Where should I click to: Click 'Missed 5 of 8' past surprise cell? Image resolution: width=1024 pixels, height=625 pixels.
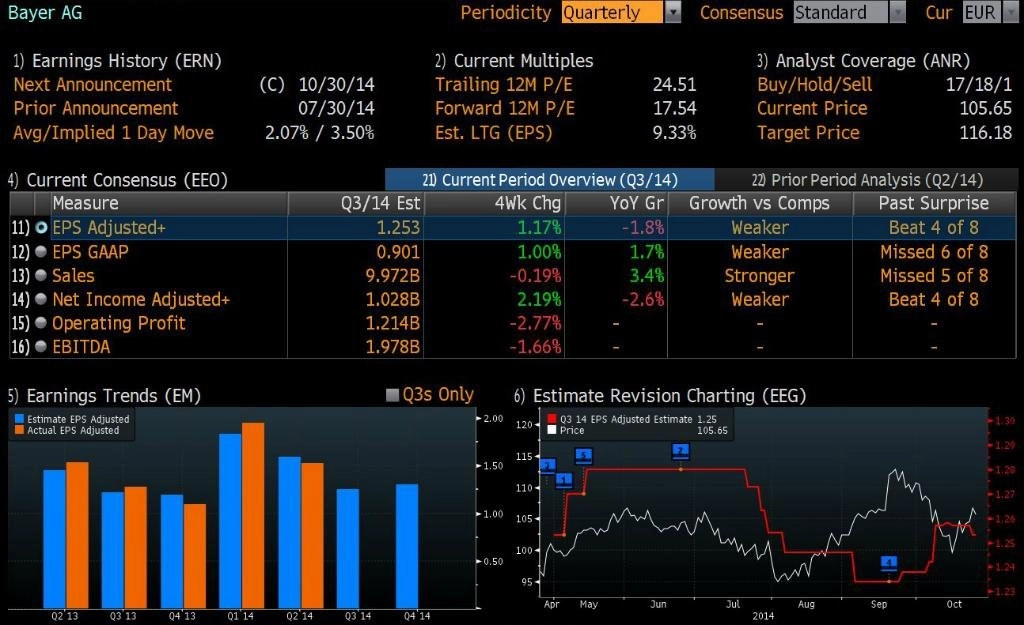tap(934, 276)
